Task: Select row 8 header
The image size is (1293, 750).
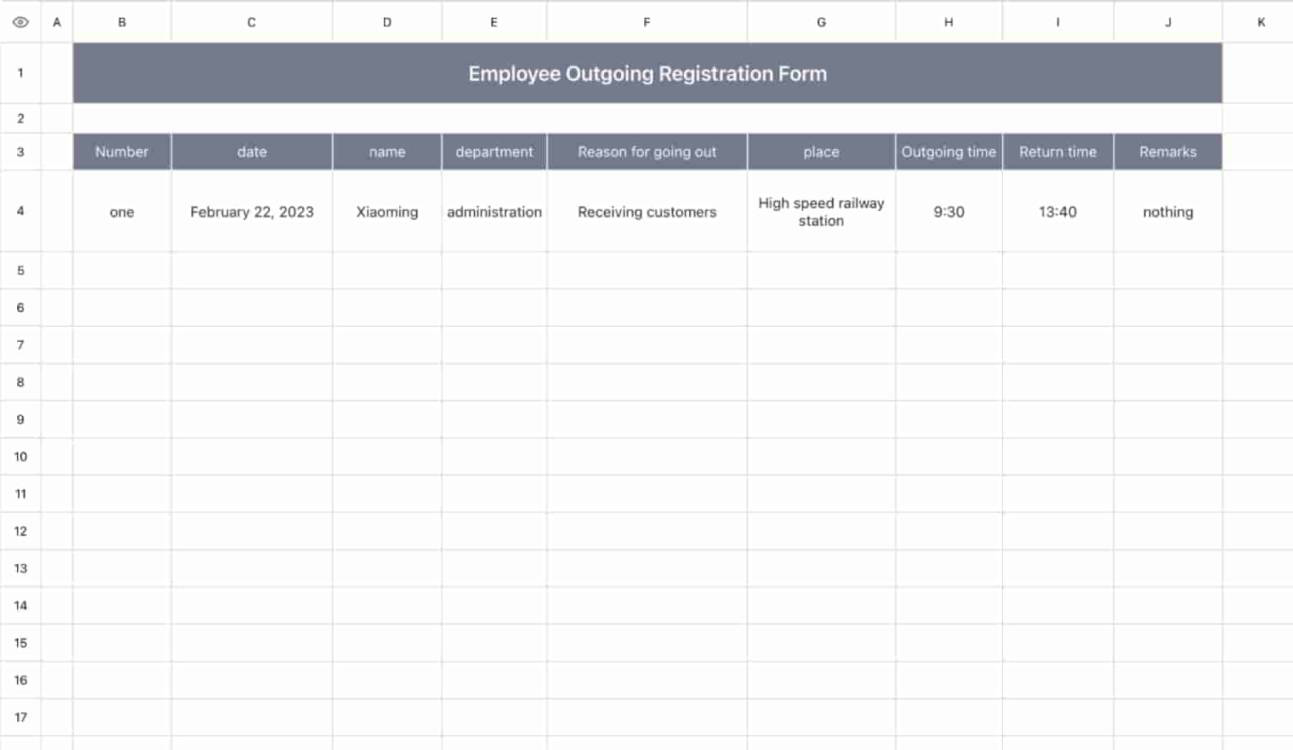Action: [20, 382]
